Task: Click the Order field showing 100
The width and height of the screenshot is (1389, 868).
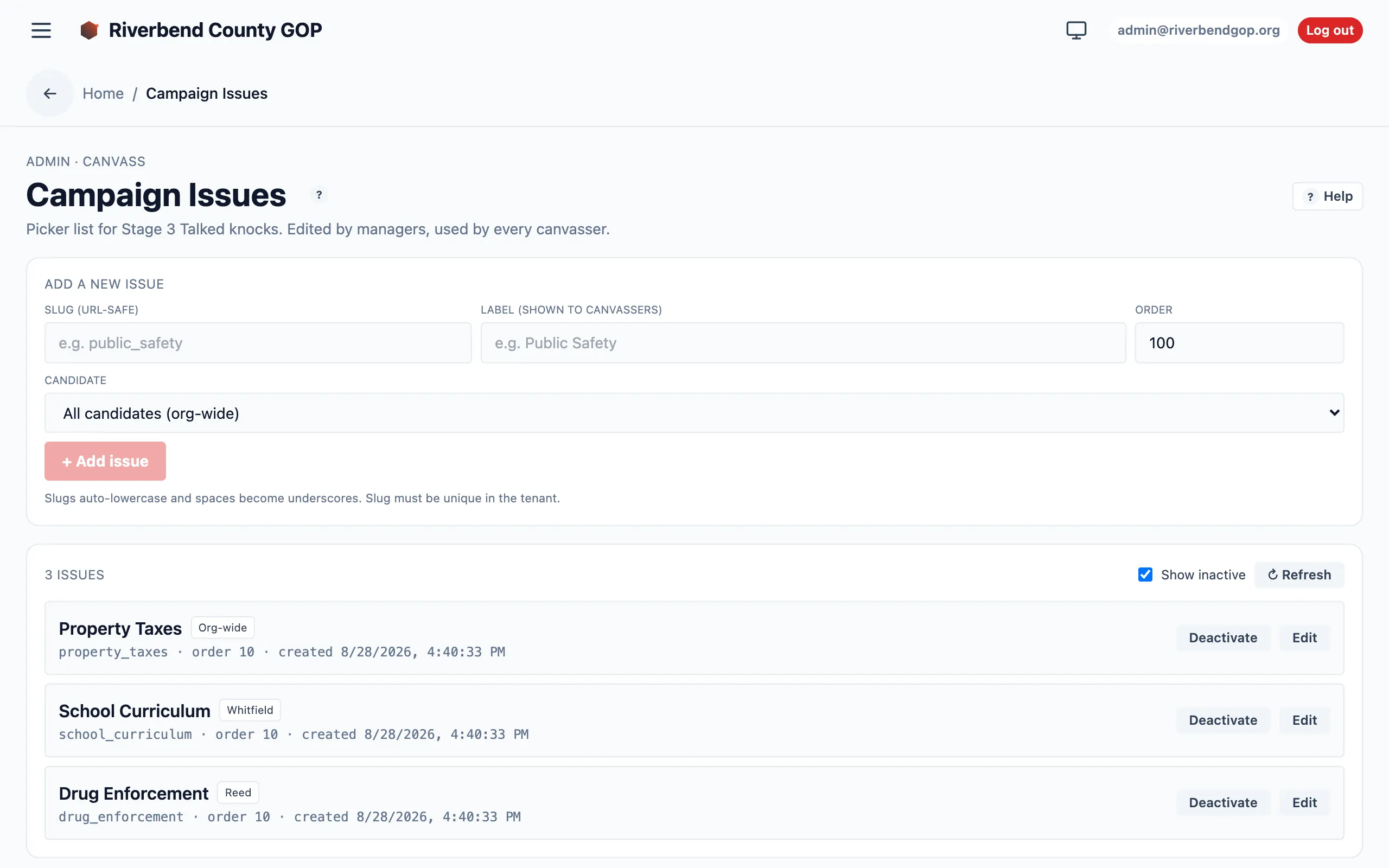Action: point(1239,343)
